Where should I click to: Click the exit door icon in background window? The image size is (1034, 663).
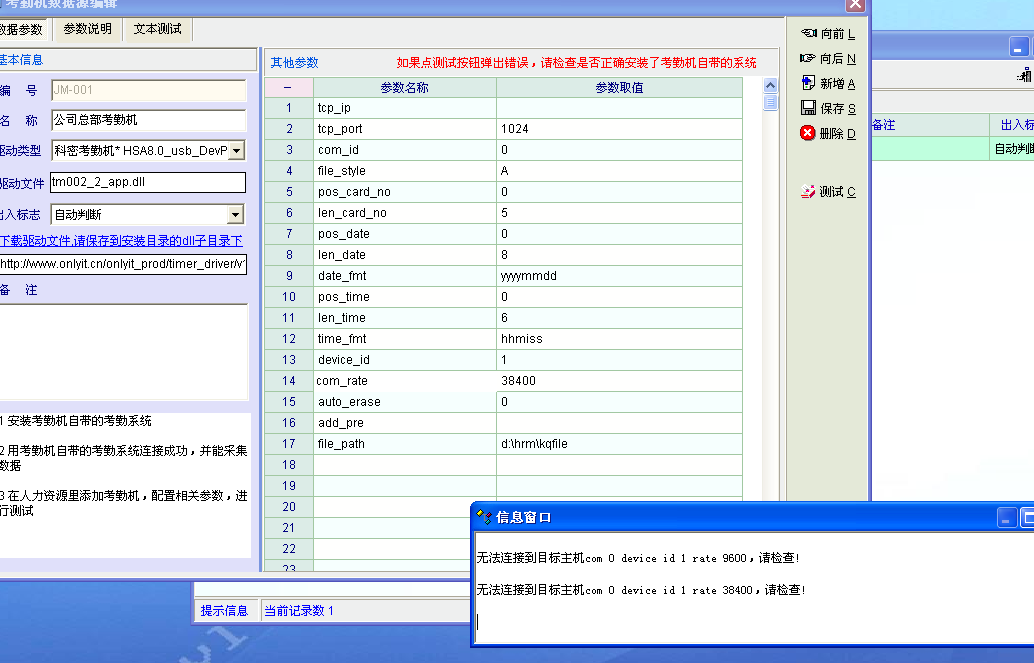point(1025,75)
